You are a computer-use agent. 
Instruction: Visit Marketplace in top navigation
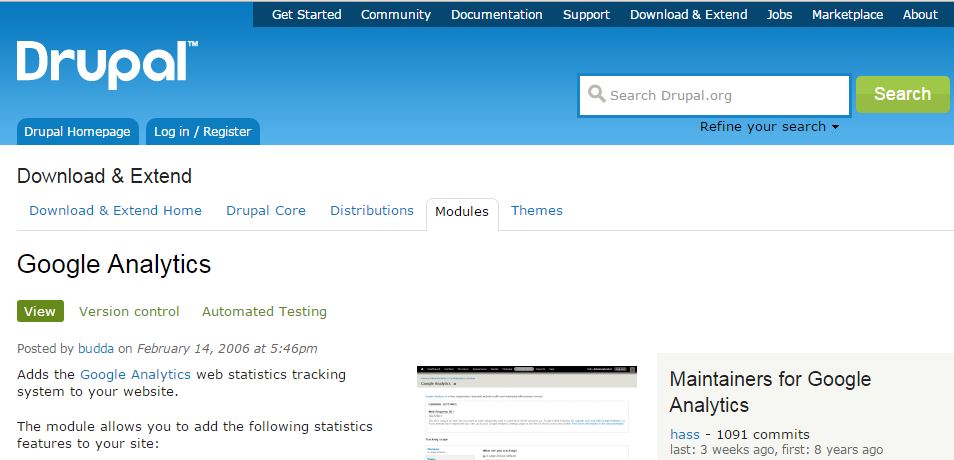point(848,15)
